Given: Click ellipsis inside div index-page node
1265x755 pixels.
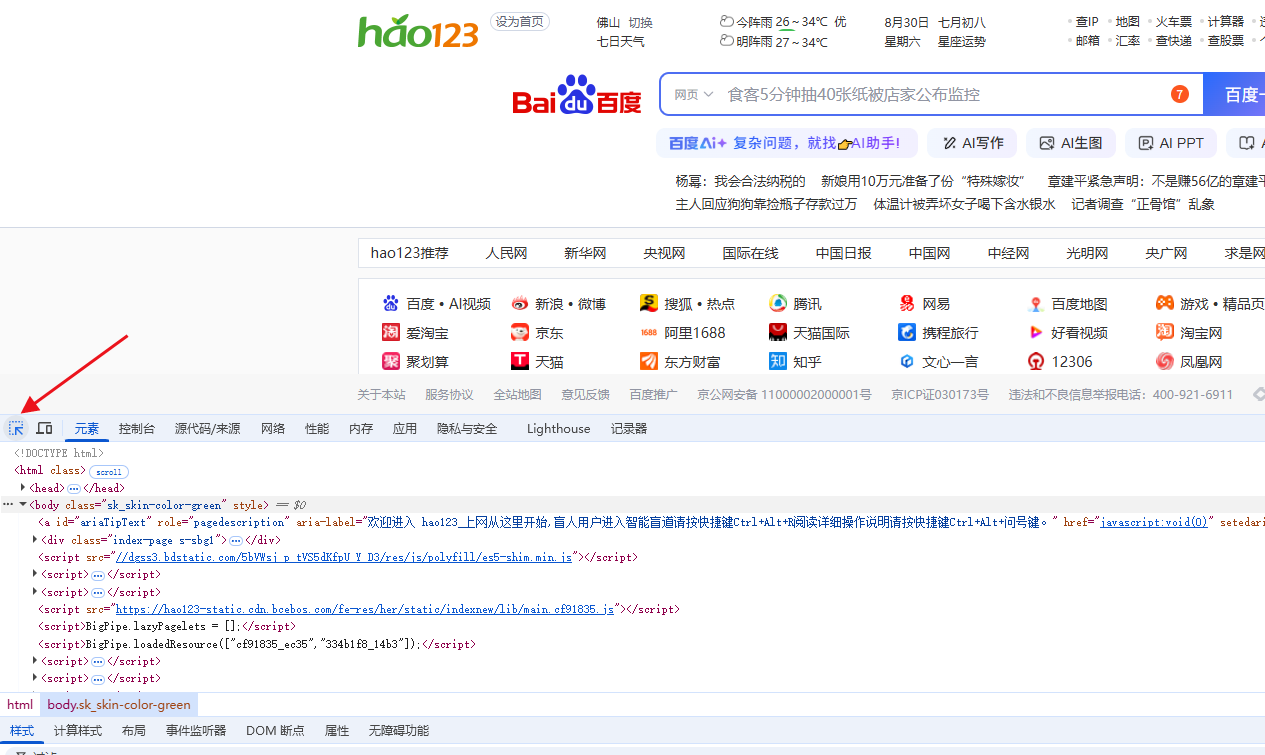Looking at the screenshot, I should coord(236,540).
